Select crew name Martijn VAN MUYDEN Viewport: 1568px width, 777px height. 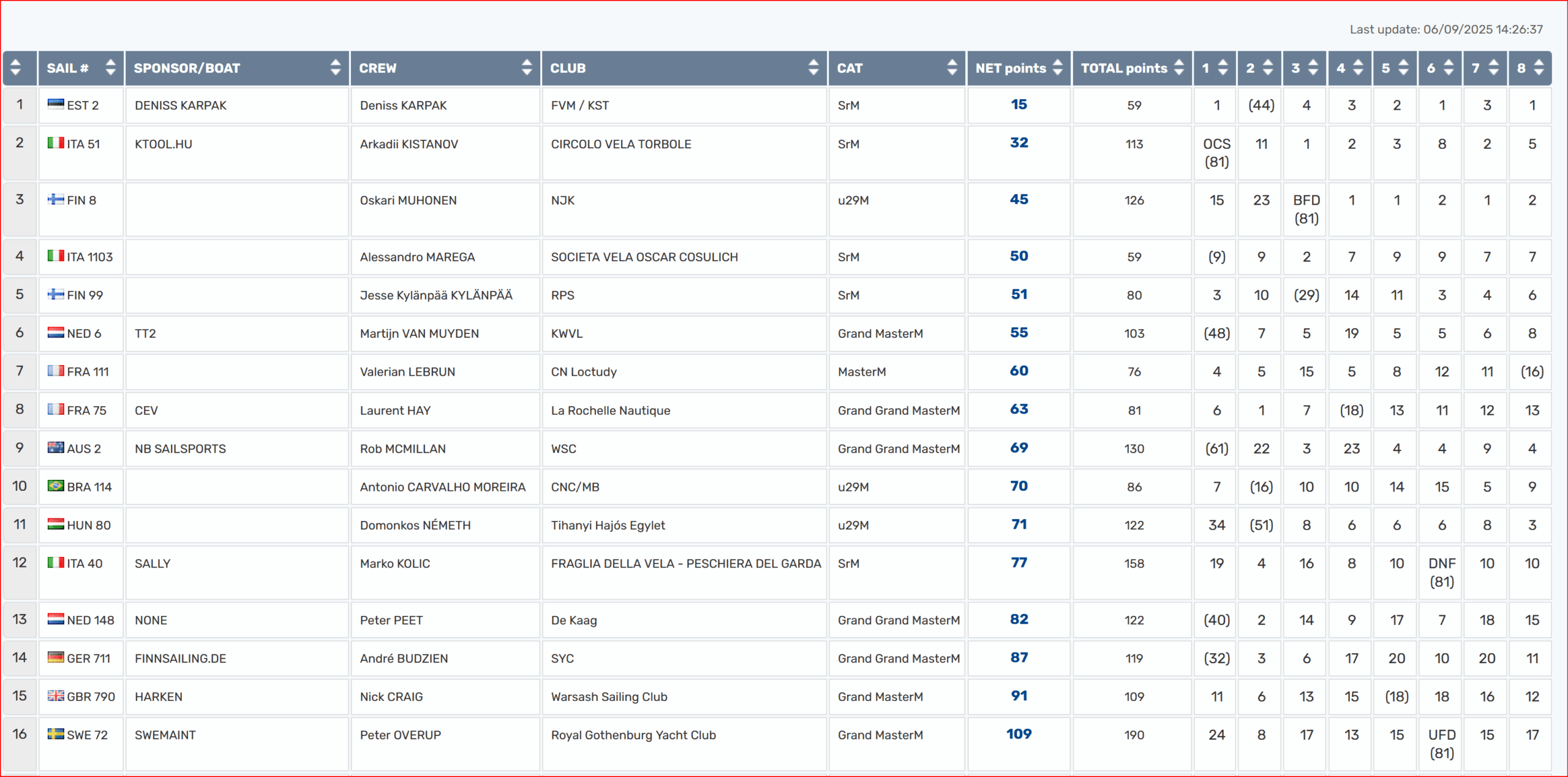click(419, 334)
